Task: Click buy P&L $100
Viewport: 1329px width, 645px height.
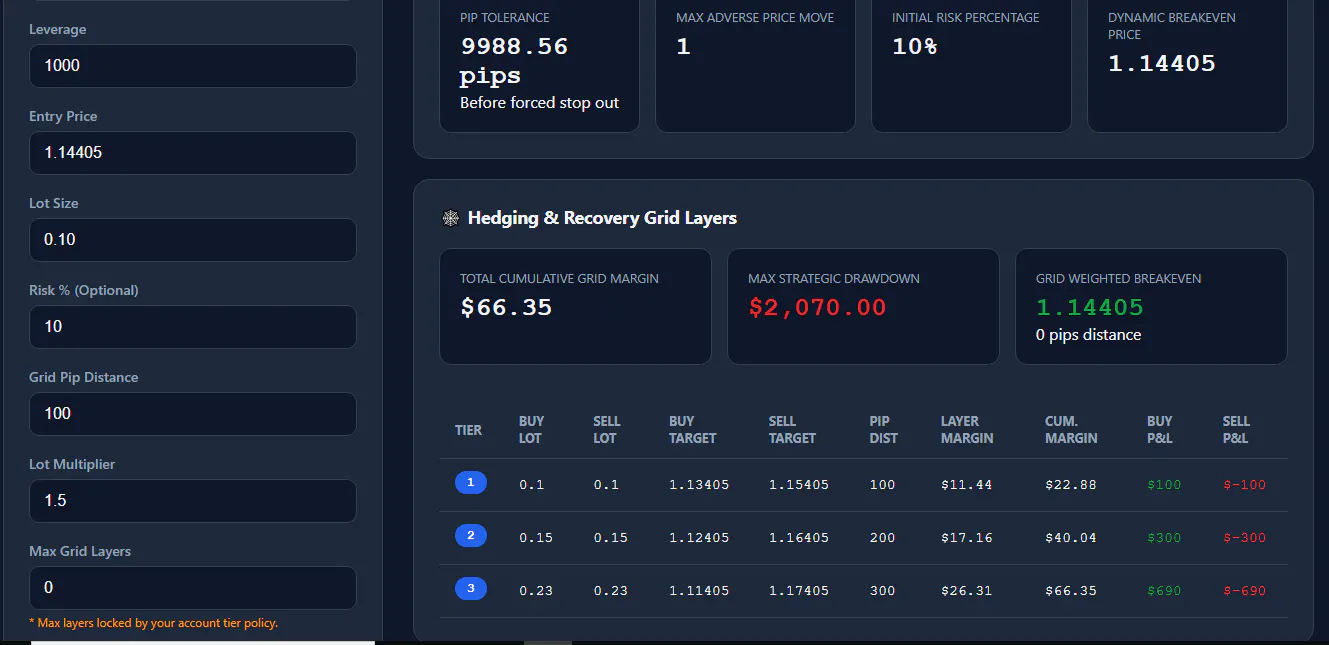Action: 1164,485
